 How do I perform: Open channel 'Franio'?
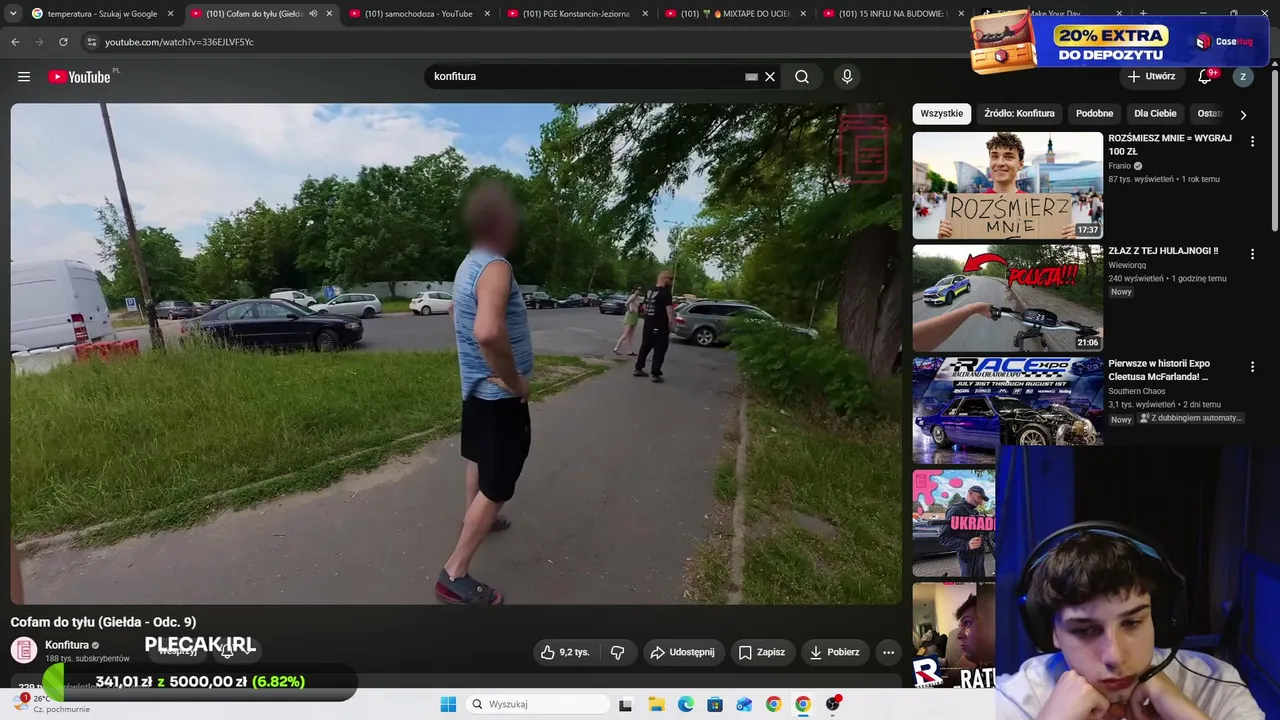point(1119,166)
